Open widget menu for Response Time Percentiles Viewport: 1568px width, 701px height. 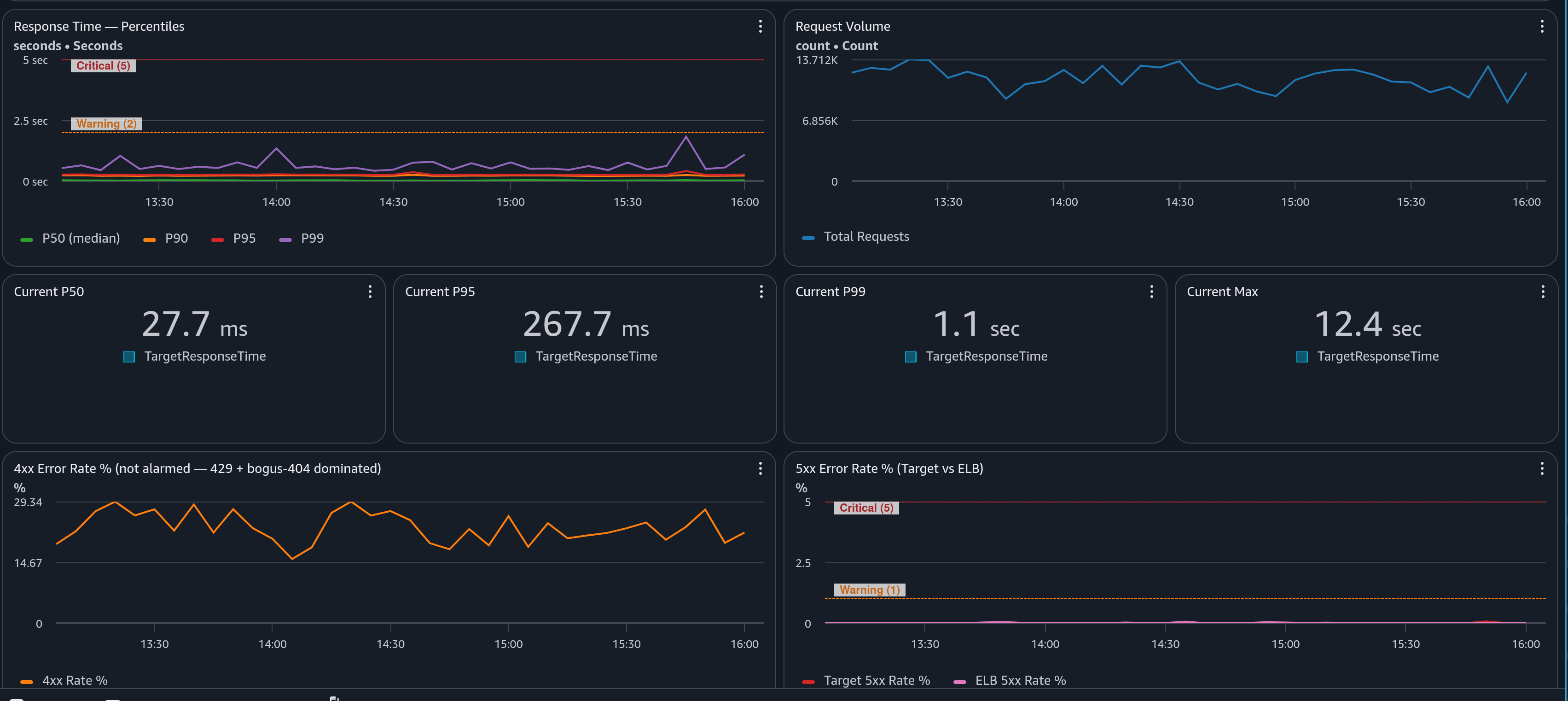pyautogui.click(x=760, y=26)
